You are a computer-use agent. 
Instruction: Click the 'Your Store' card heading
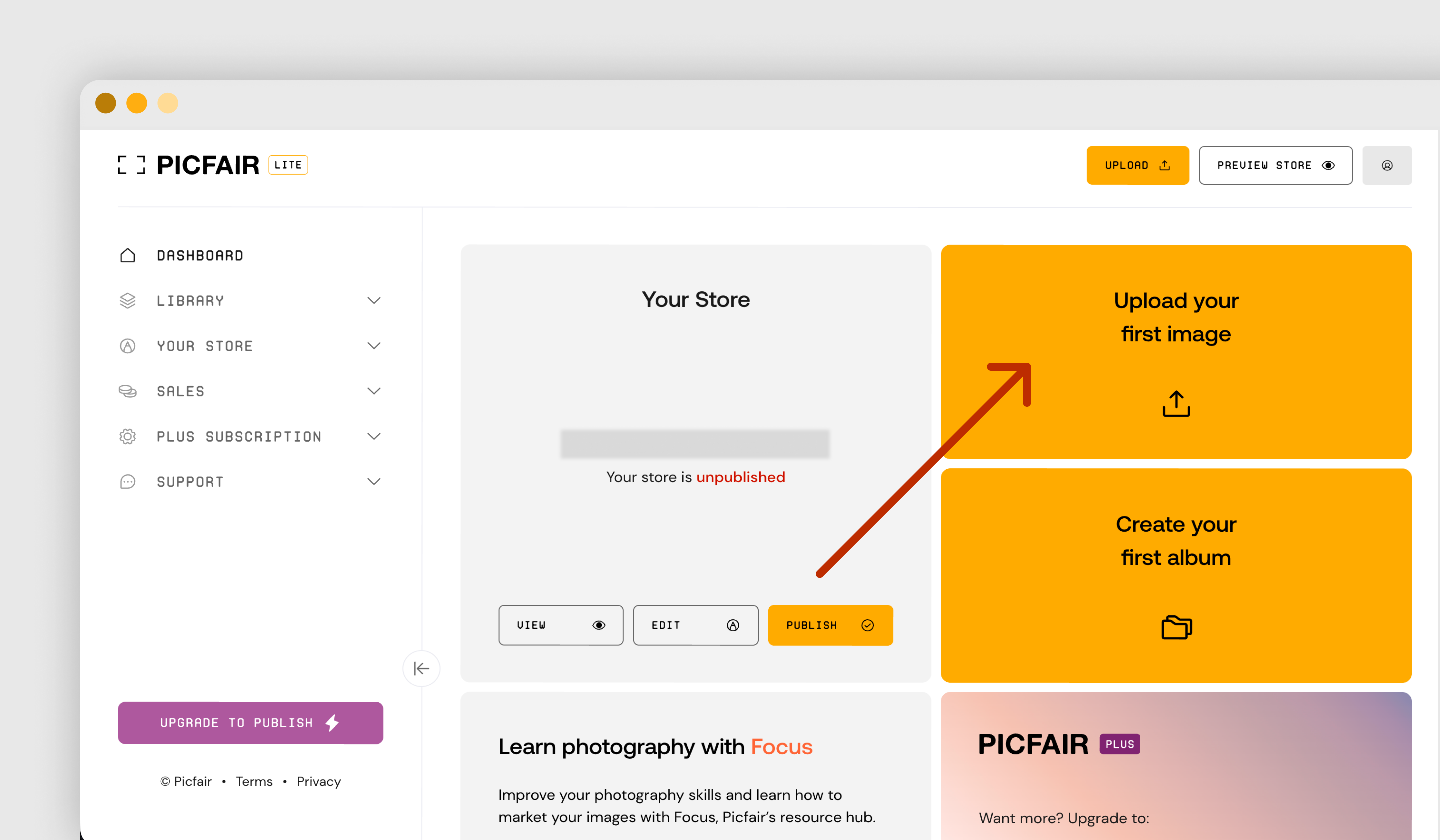695,299
